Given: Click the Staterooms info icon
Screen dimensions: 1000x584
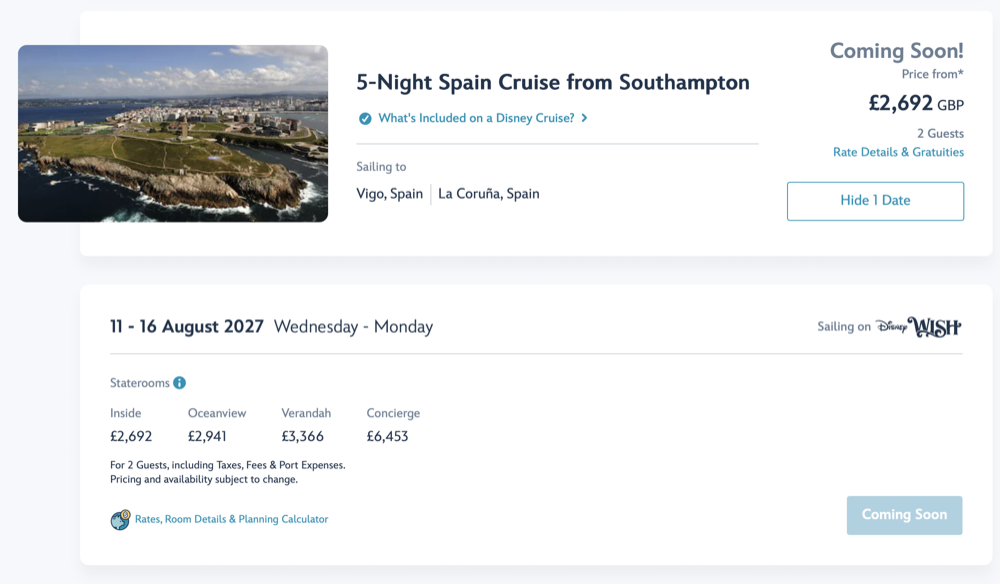Looking at the screenshot, I should pos(179,383).
